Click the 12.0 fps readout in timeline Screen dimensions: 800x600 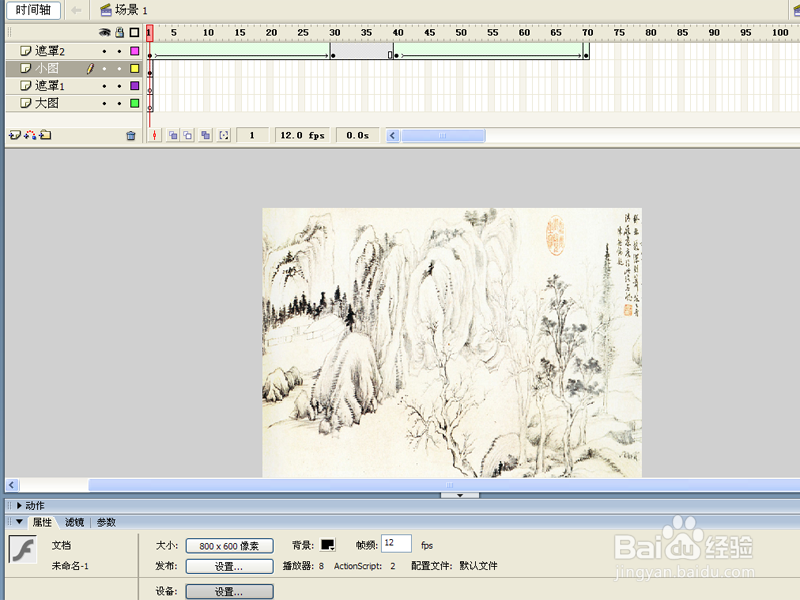click(x=303, y=135)
